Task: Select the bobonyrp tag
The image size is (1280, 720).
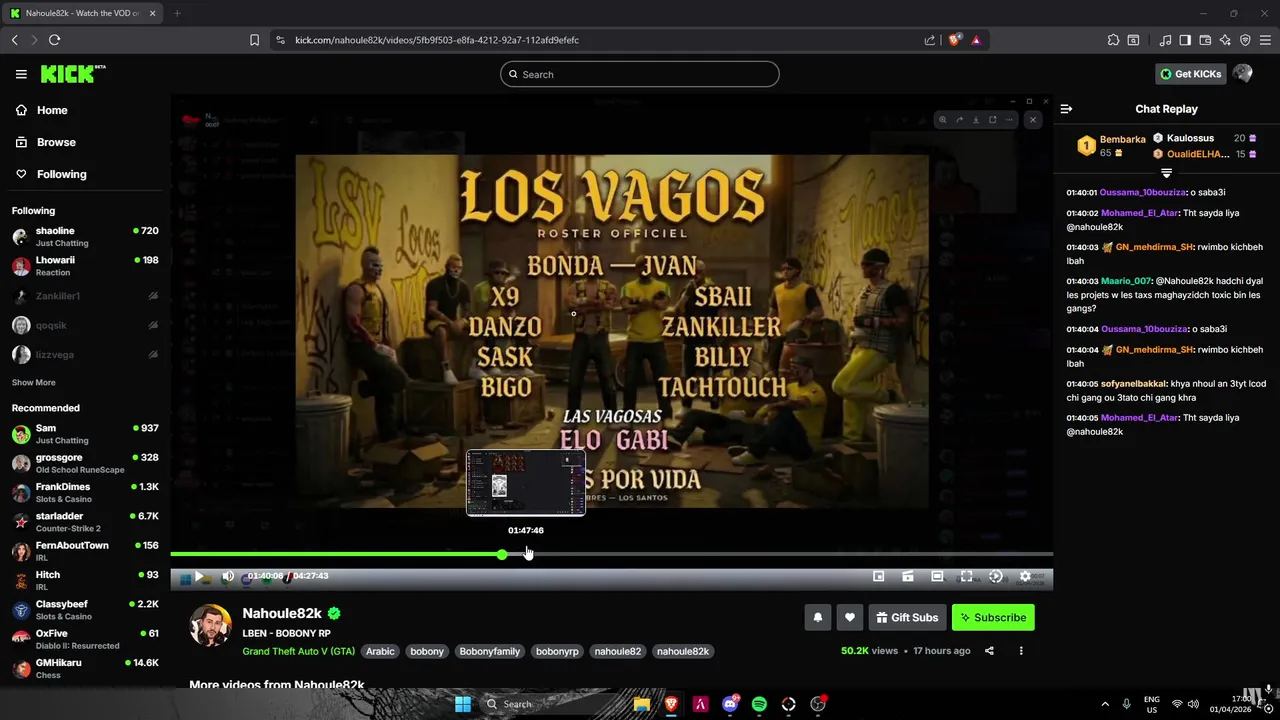Action: point(557,651)
